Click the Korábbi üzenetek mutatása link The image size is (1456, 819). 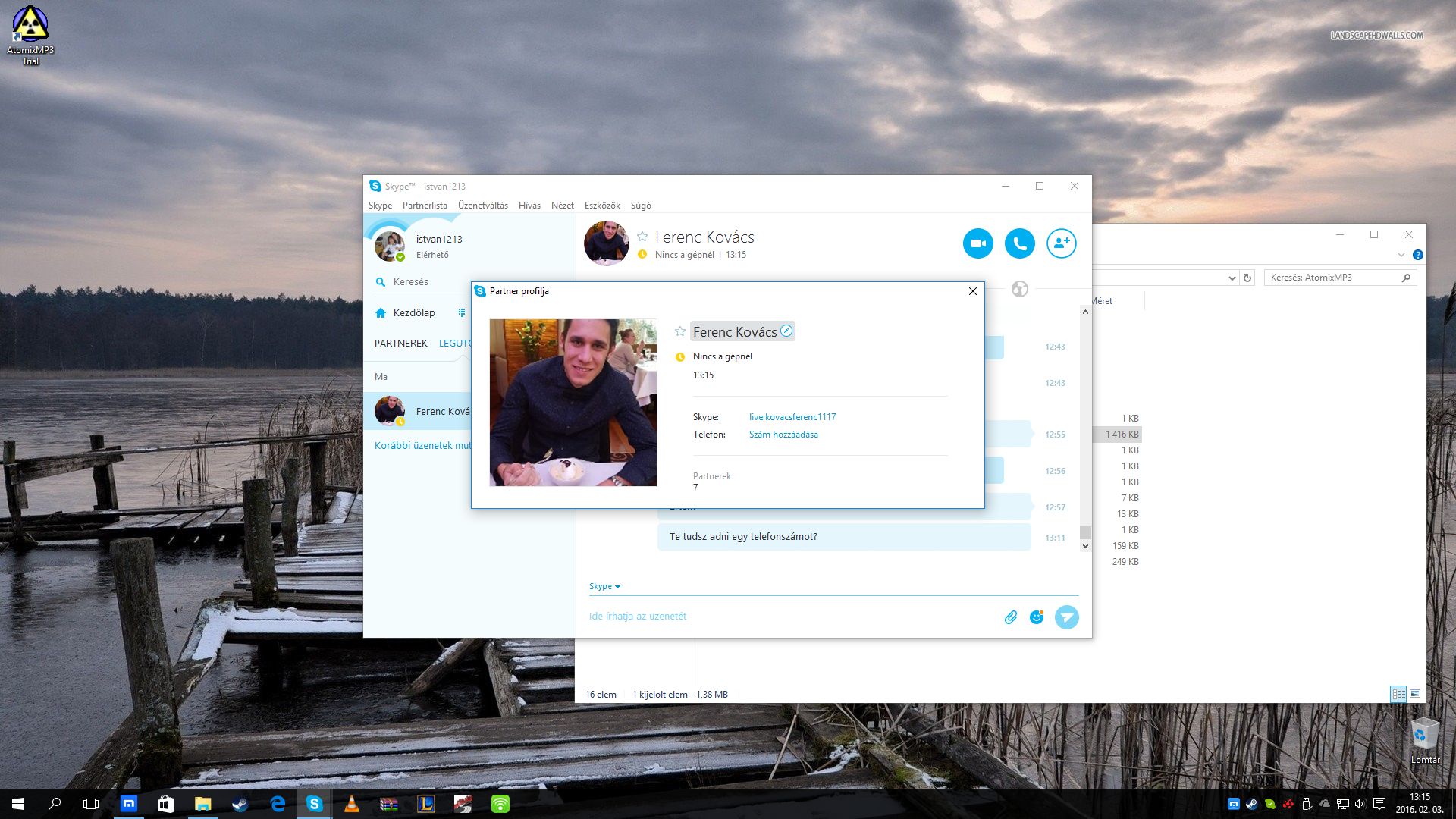pos(422,446)
